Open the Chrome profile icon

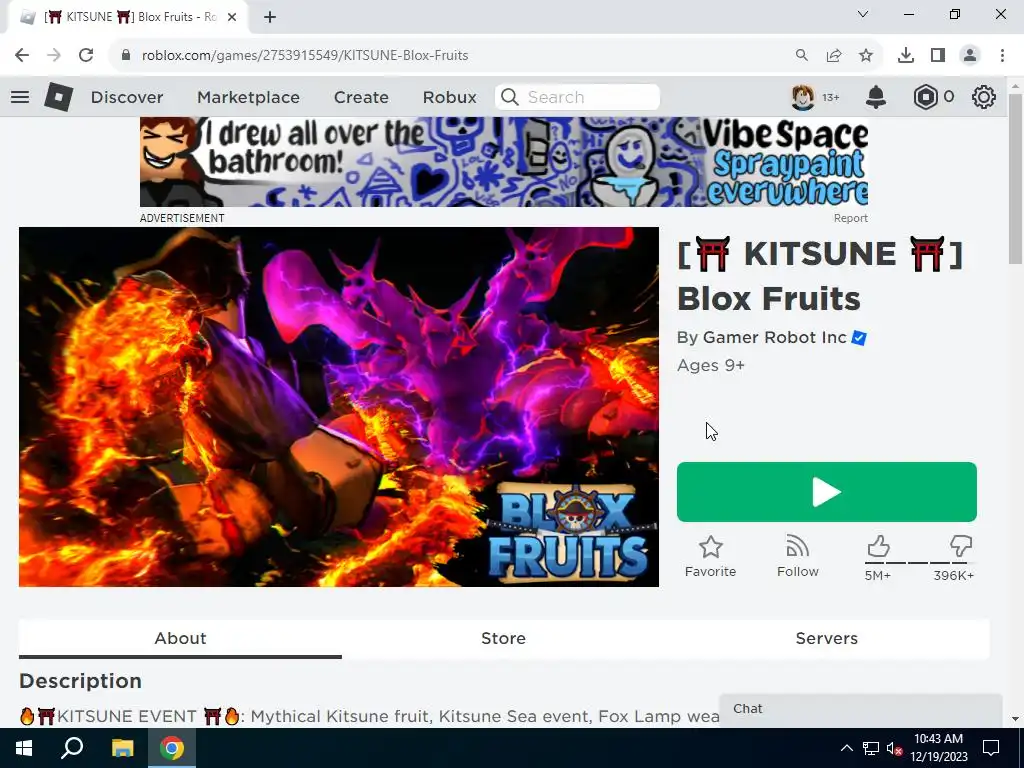point(970,55)
